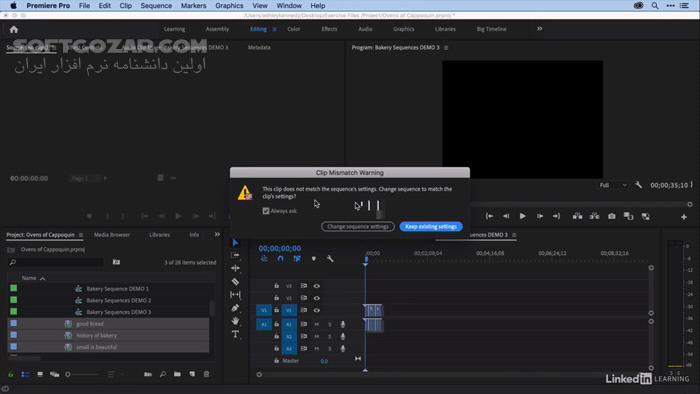Select the Track Select Forward tool

pyautogui.click(x=235, y=255)
